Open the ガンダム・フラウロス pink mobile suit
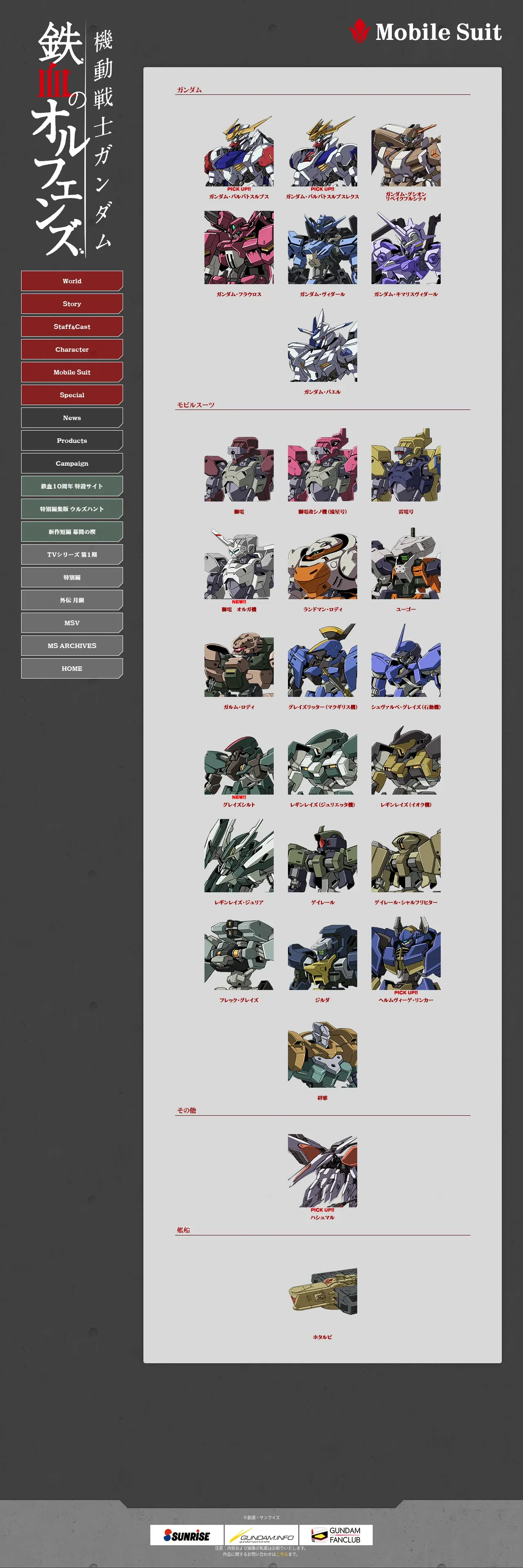The width and height of the screenshot is (523, 1568). [239, 248]
